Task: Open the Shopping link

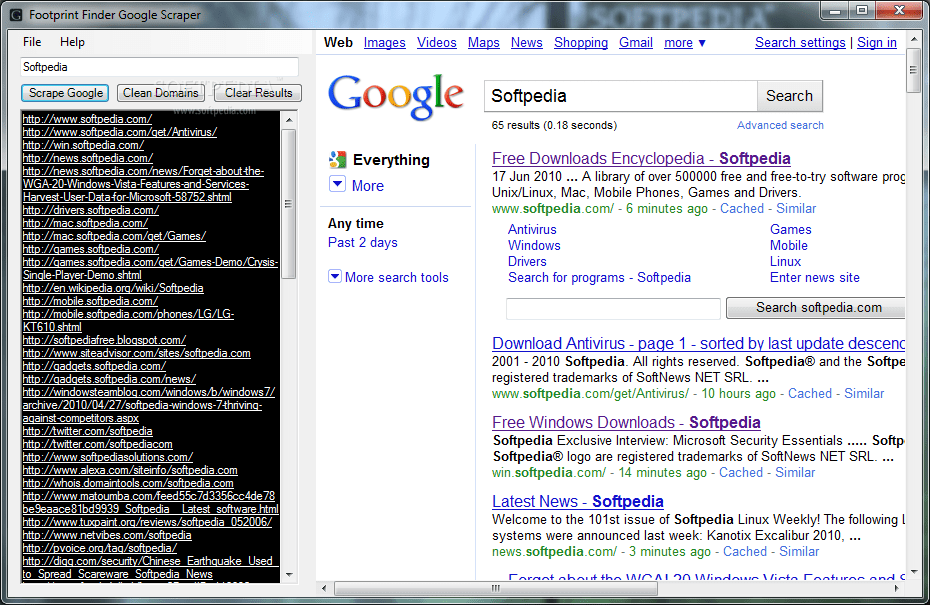Action: pyautogui.click(x=581, y=43)
